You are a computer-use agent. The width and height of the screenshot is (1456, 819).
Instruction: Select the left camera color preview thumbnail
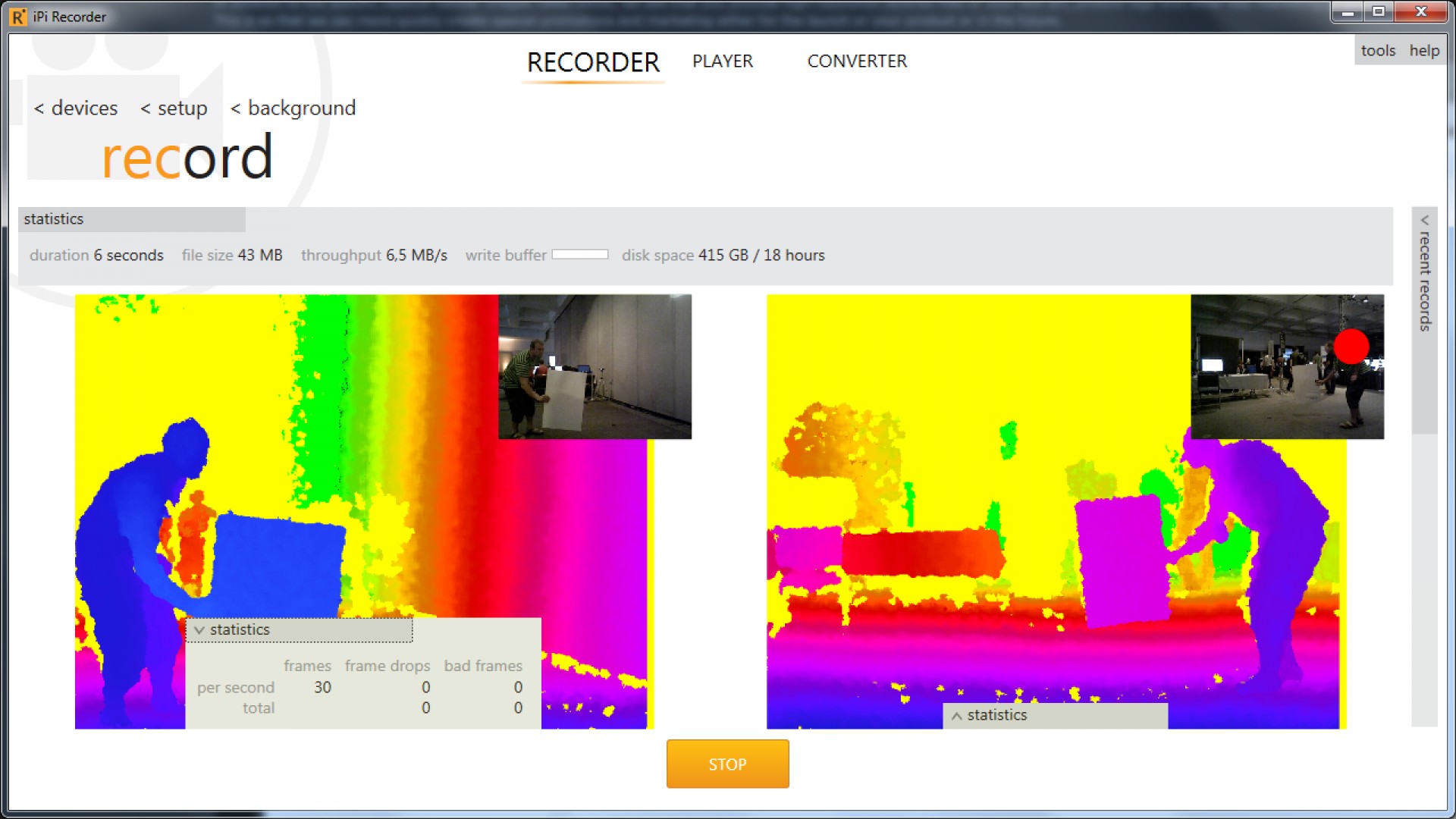point(595,366)
